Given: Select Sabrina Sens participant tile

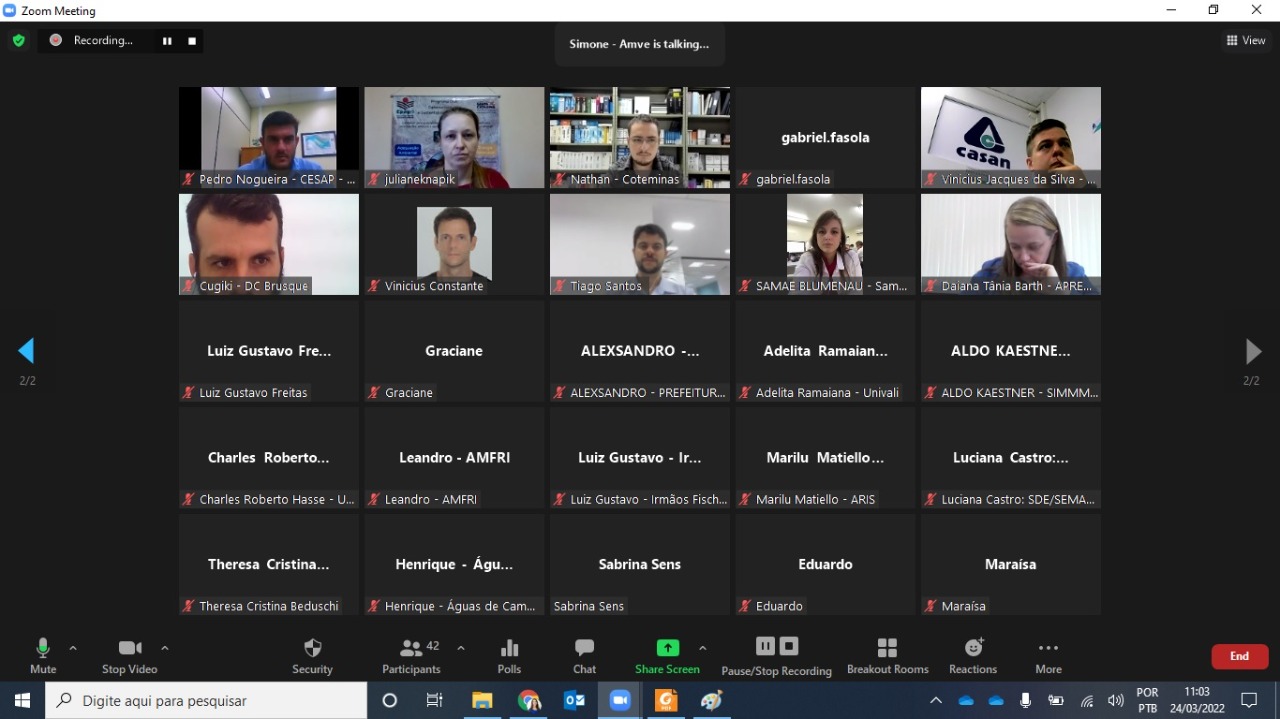Looking at the screenshot, I should pos(639,565).
